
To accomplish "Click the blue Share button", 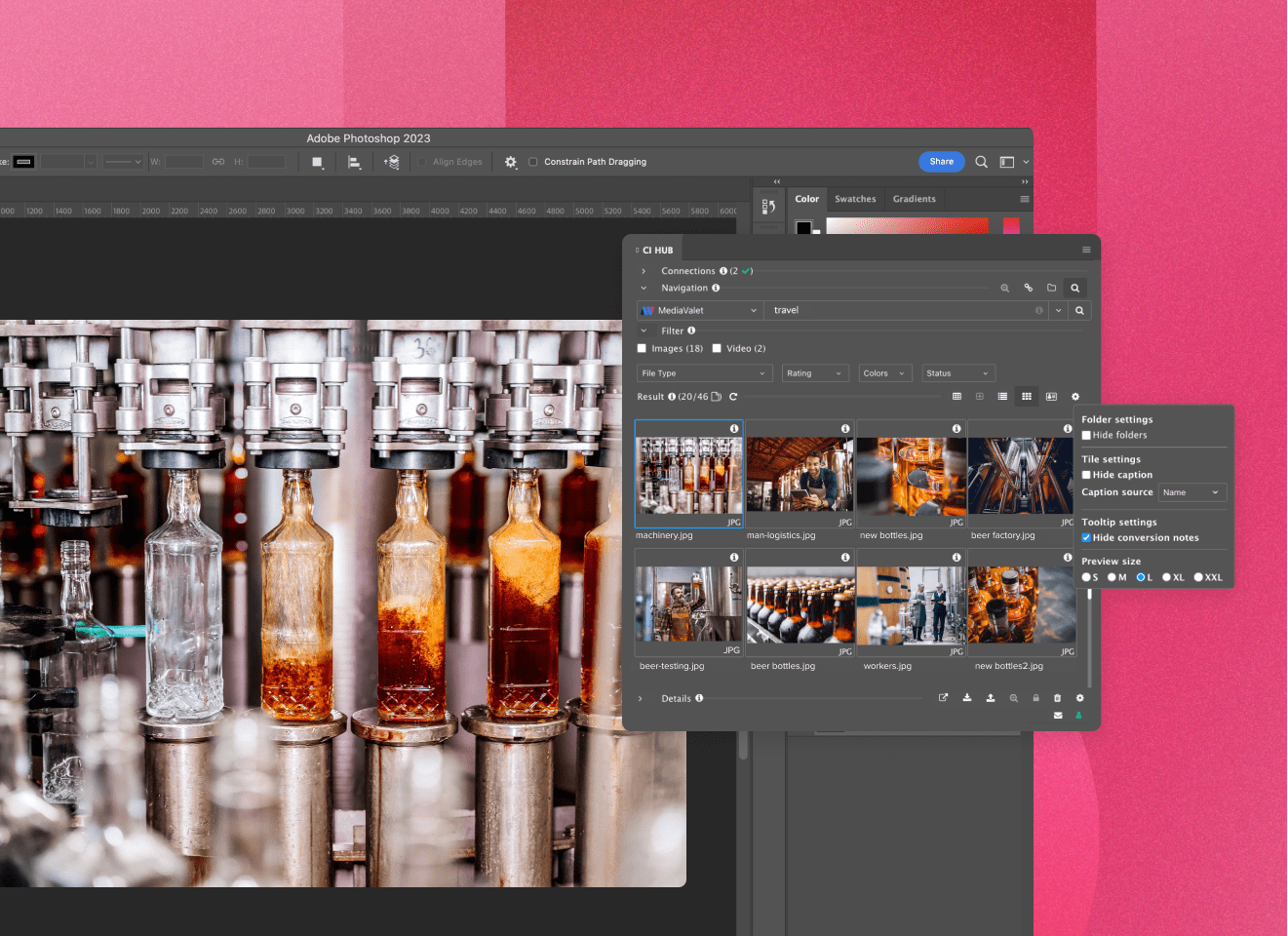I will (942, 162).
